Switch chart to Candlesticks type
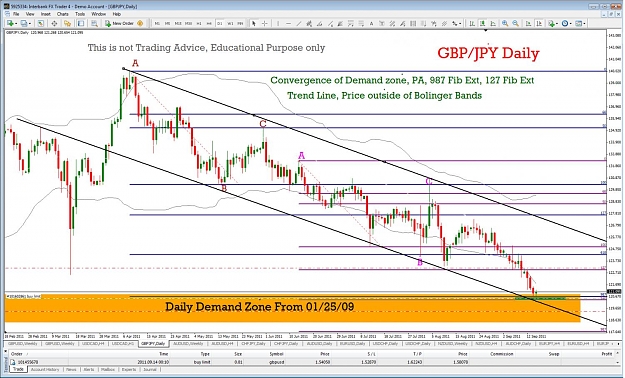Viewport: 625px width, 378px height. tap(482, 24)
